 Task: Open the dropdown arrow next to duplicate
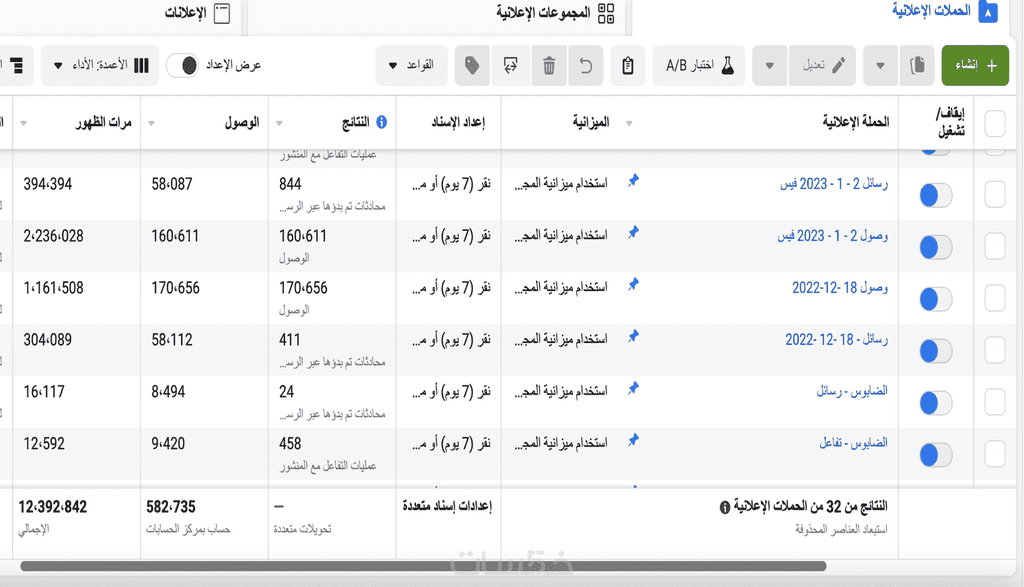click(880, 65)
